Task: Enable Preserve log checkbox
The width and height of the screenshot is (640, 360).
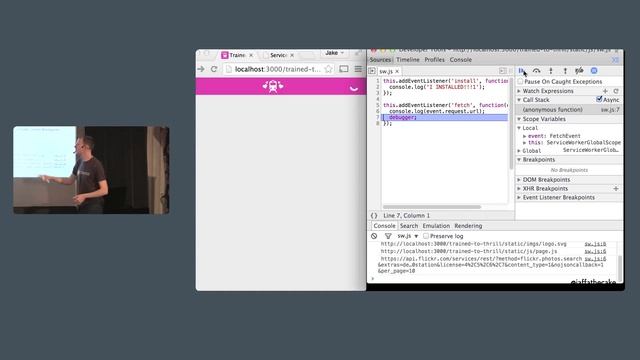Action: pos(426,236)
